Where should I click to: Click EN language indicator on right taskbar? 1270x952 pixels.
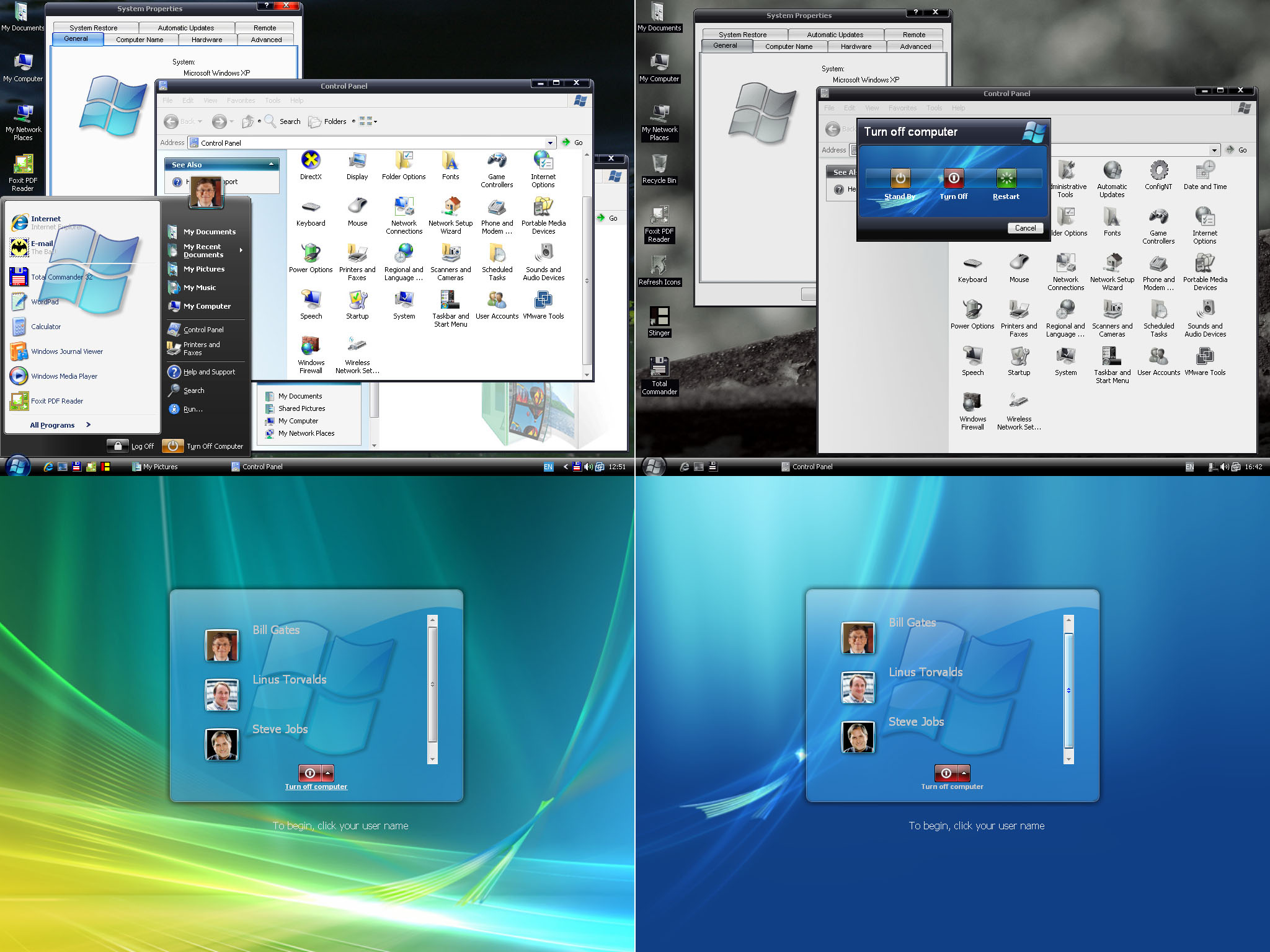coord(1189,467)
